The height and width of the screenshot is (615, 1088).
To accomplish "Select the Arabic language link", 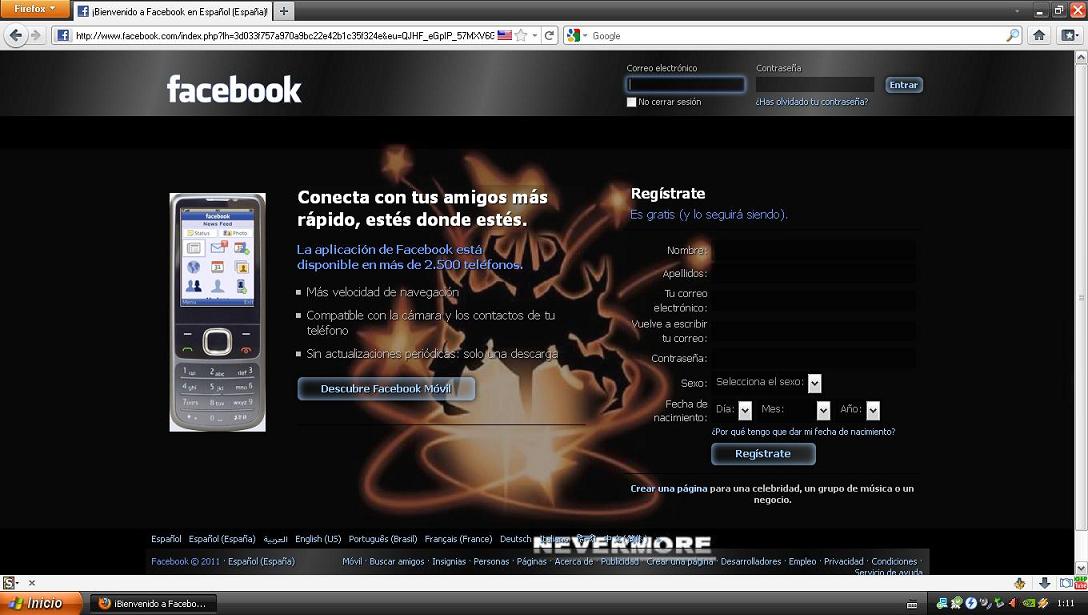I will tap(275, 539).
